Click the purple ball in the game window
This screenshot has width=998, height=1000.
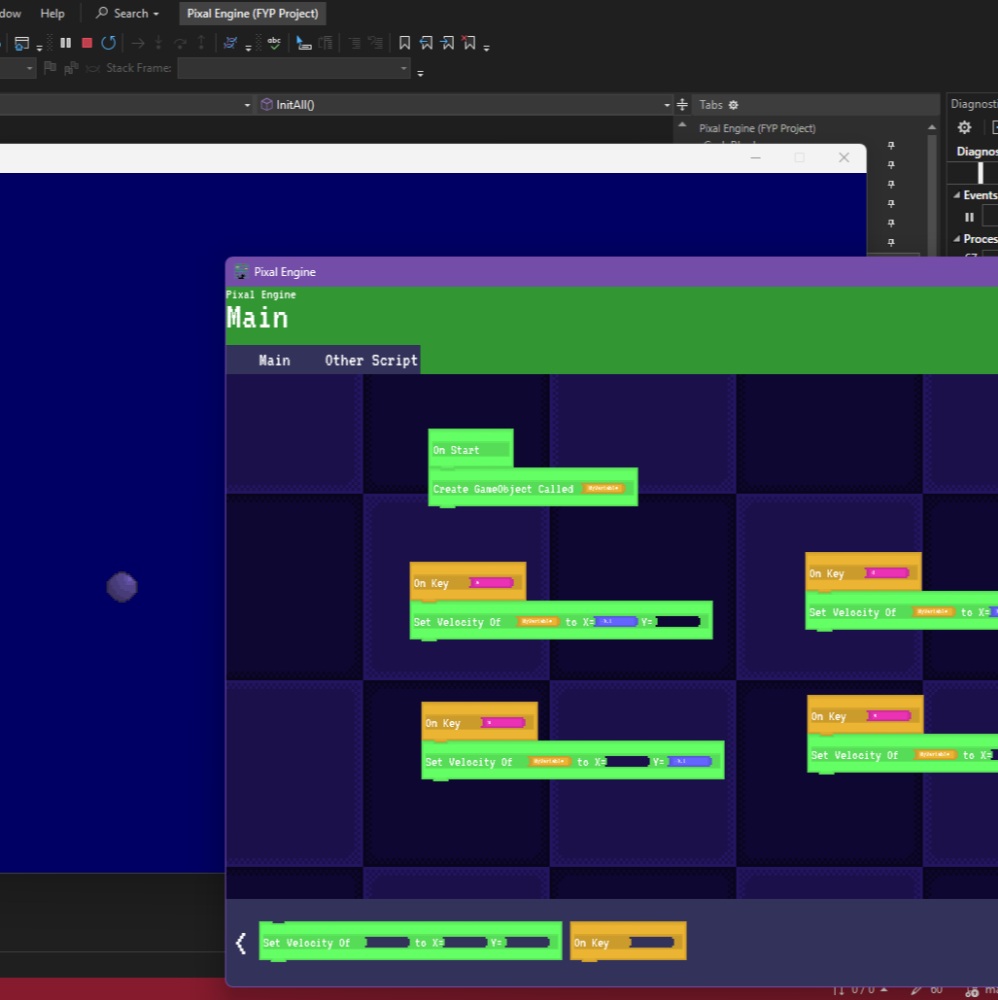point(122,587)
